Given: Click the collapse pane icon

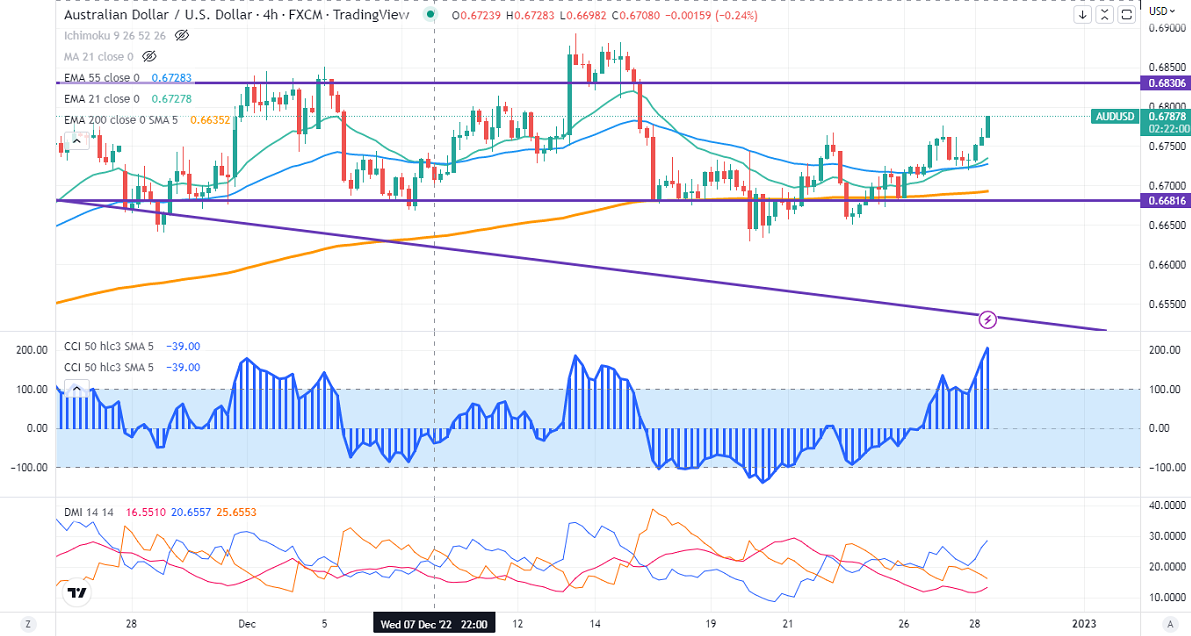Looking at the screenshot, I should 1104,14.
